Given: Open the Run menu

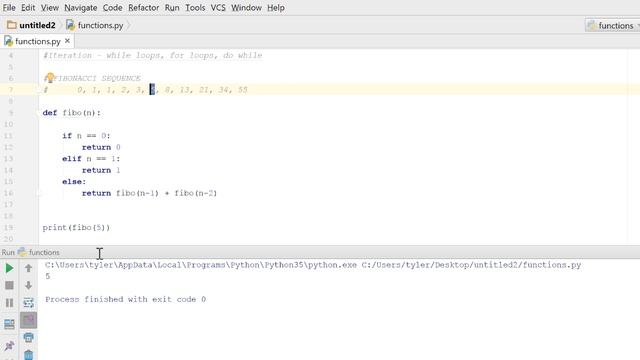Looking at the screenshot, I should tap(172, 8).
